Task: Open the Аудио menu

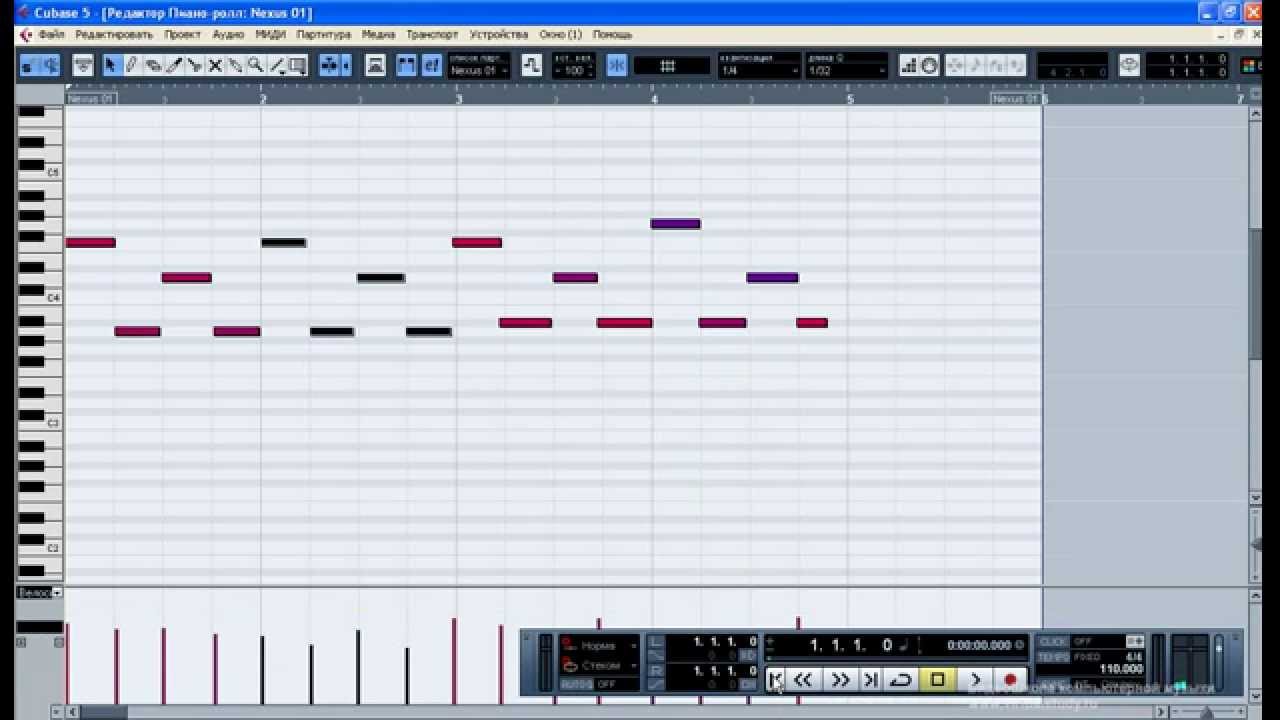Action: click(228, 34)
